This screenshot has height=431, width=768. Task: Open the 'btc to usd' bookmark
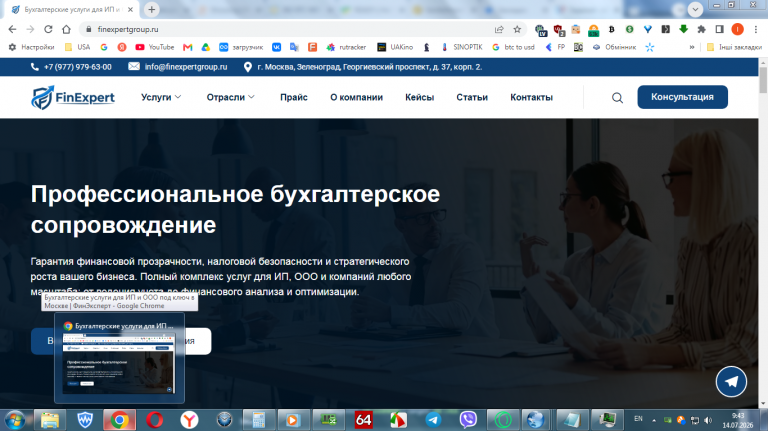pyautogui.click(x=513, y=47)
